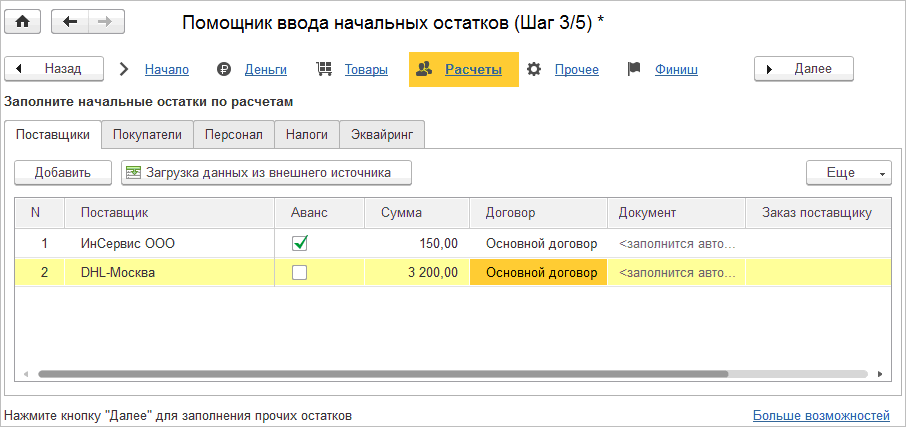This screenshot has width=906, height=427.
Task: Go to next step with Далее
Action: tap(804, 69)
